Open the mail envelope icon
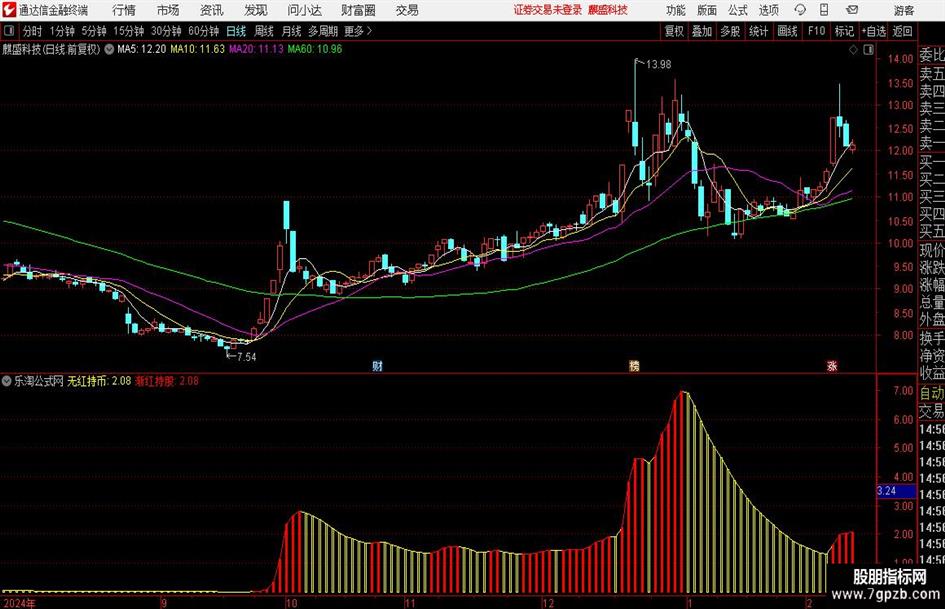 [852, 10]
